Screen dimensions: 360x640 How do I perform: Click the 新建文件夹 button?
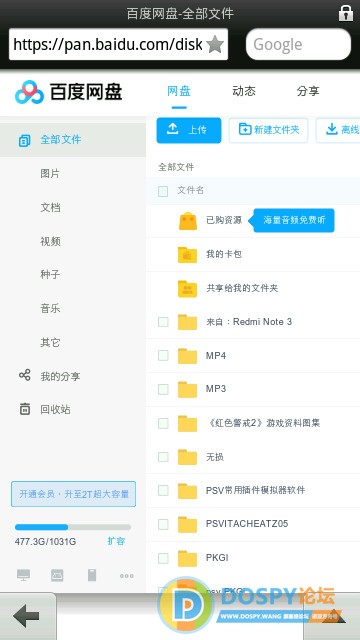[x=268, y=130]
